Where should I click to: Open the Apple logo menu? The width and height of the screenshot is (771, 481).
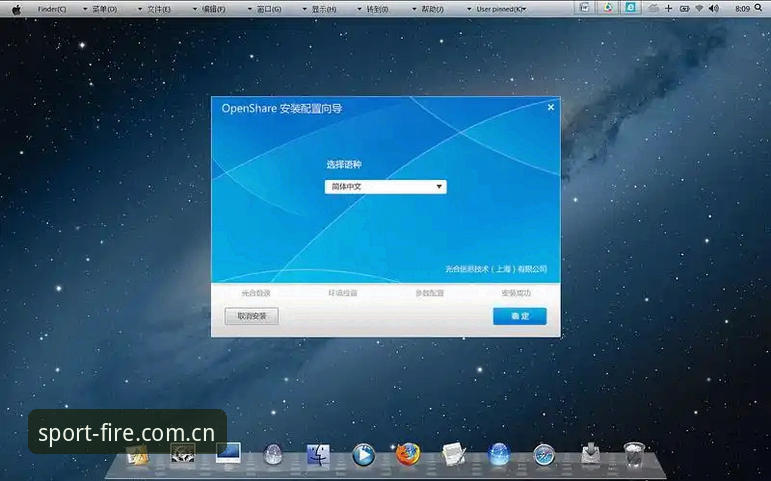17,9
